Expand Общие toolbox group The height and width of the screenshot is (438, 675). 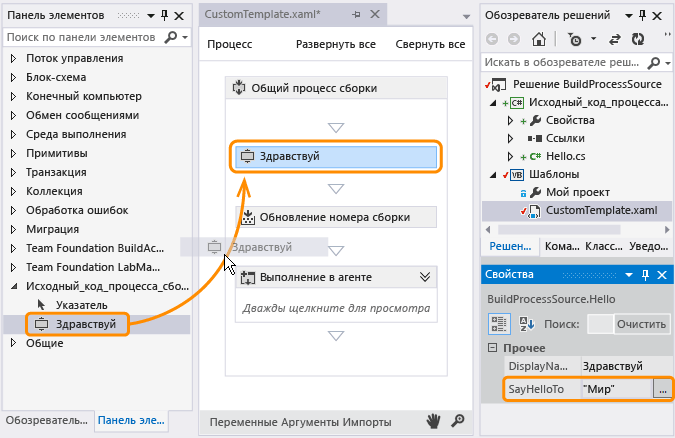13,343
